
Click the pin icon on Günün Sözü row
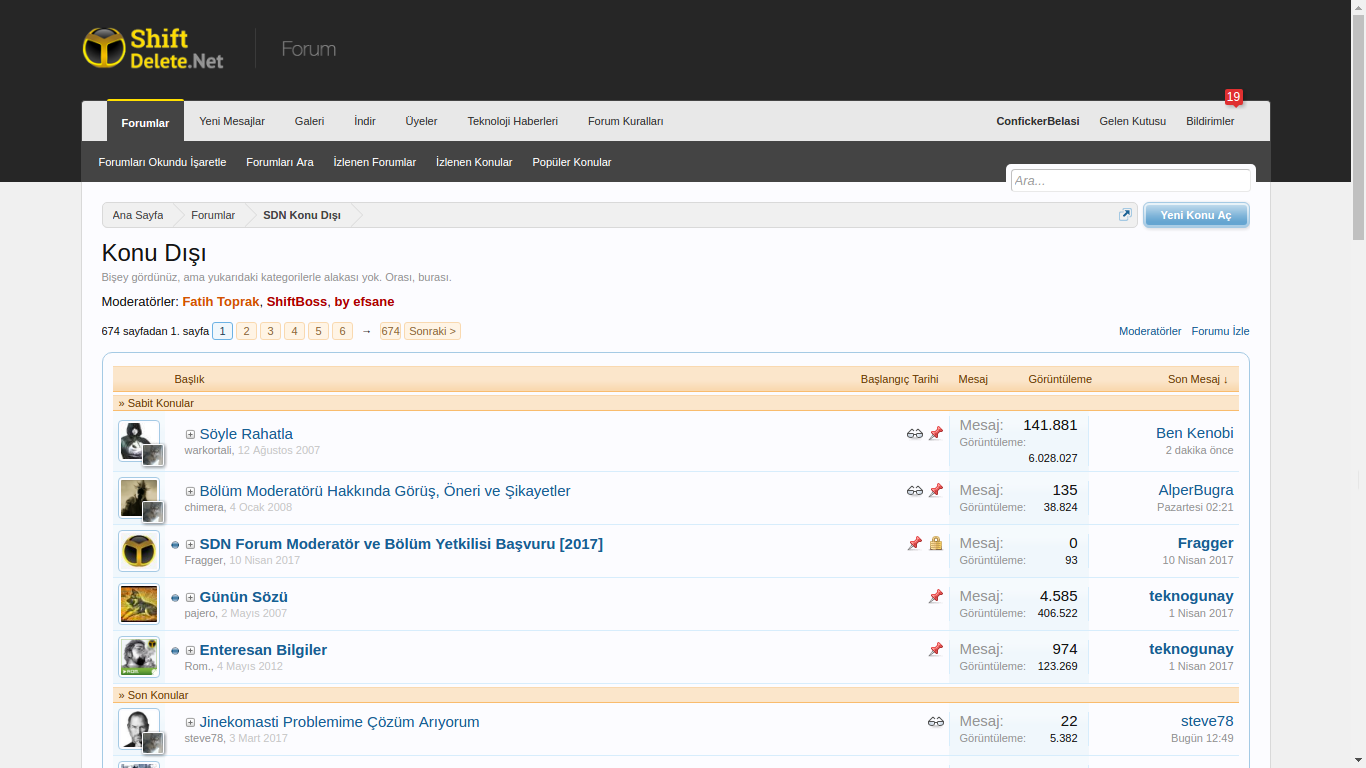tap(936, 597)
